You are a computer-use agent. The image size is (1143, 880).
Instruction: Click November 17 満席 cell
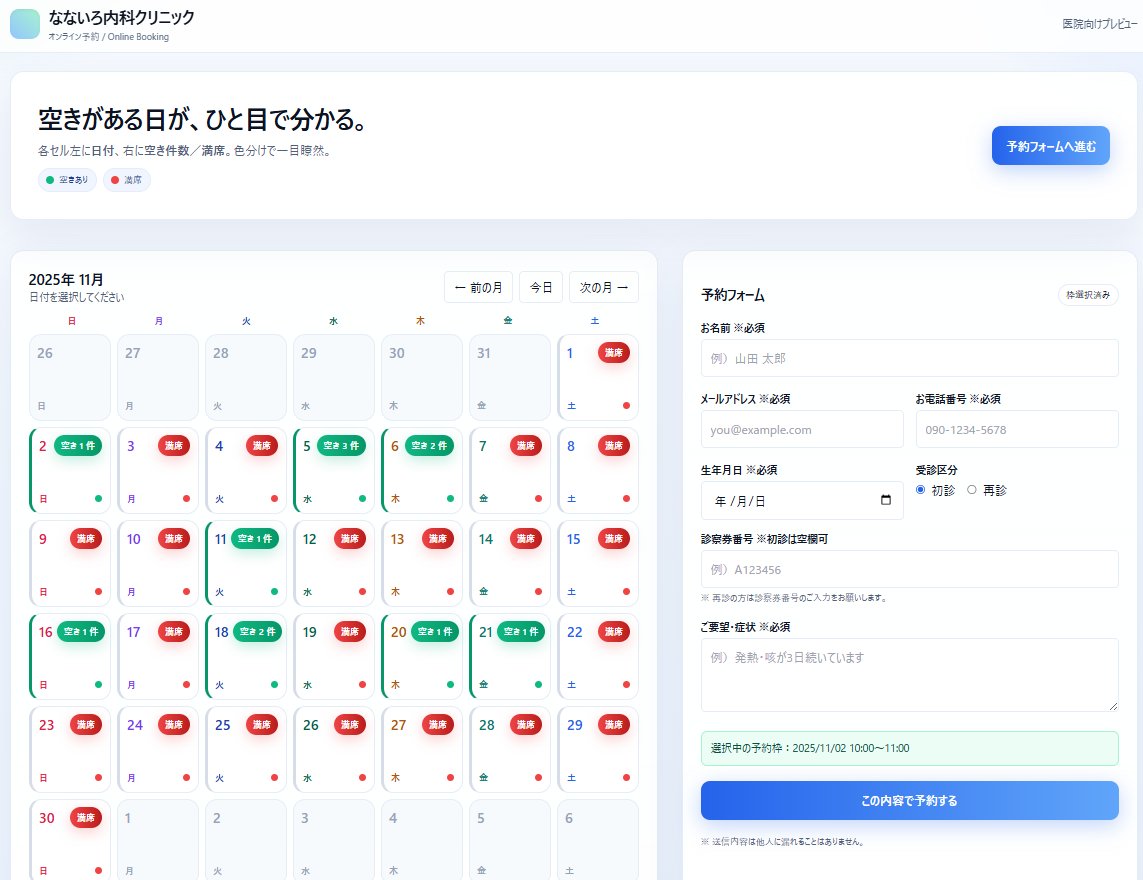(x=158, y=657)
